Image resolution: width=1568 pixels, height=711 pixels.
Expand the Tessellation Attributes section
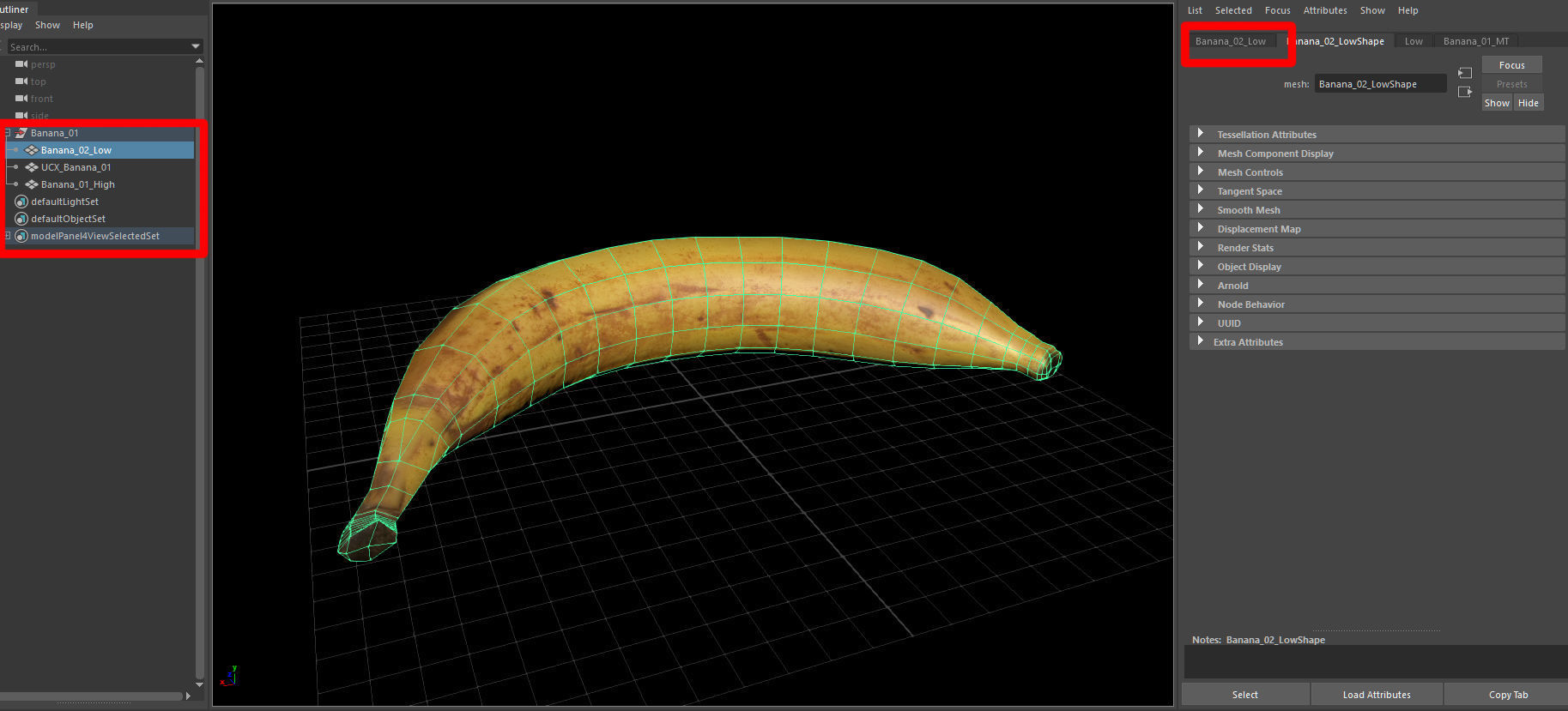point(1201,134)
